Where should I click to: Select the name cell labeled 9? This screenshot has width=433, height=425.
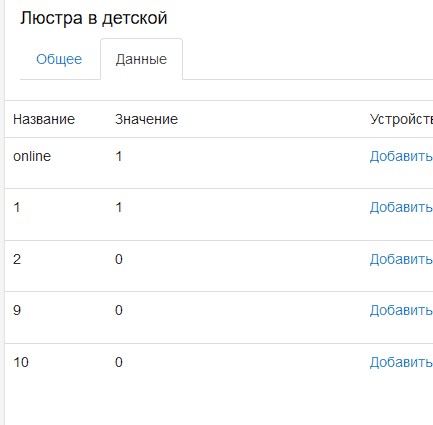pyautogui.click(x=17, y=310)
